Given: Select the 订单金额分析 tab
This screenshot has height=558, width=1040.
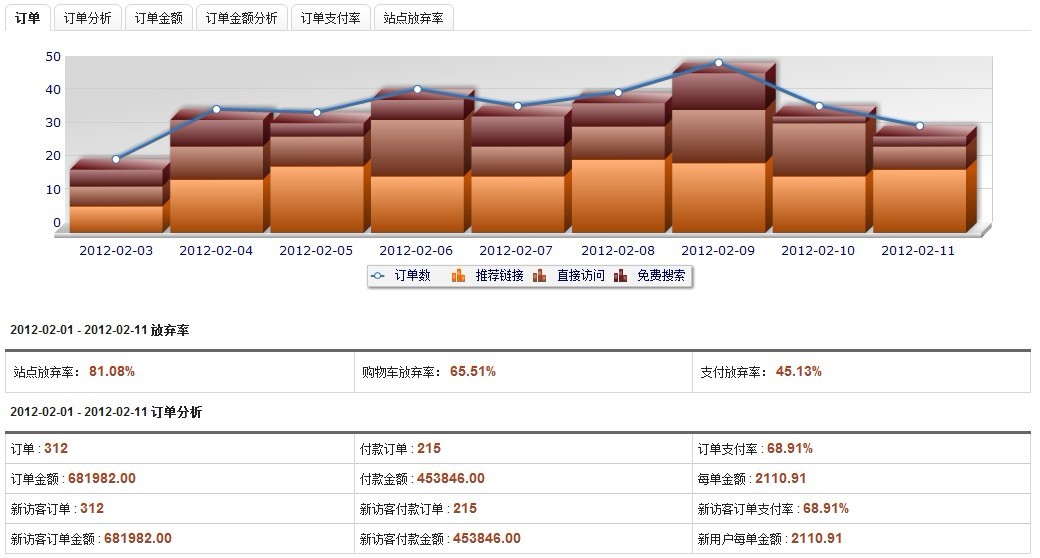Looking at the screenshot, I should [x=241, y=18].
